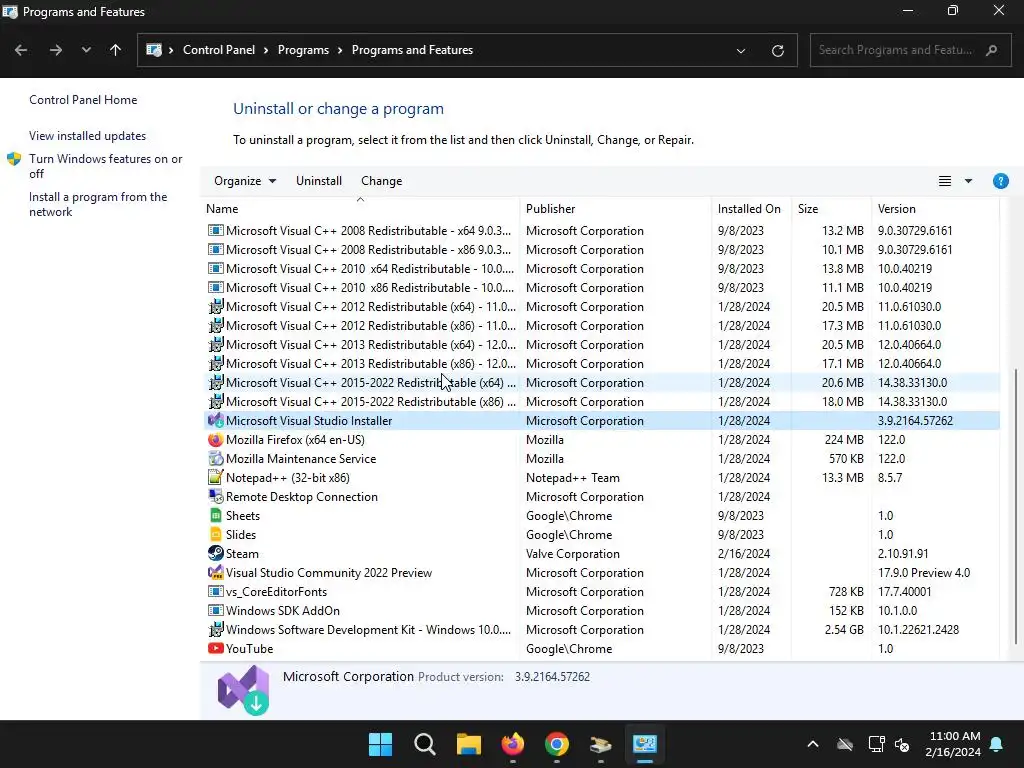Select the Slides app icon
The width and height of the screenshot is (1024, 768).
(215, 534)
